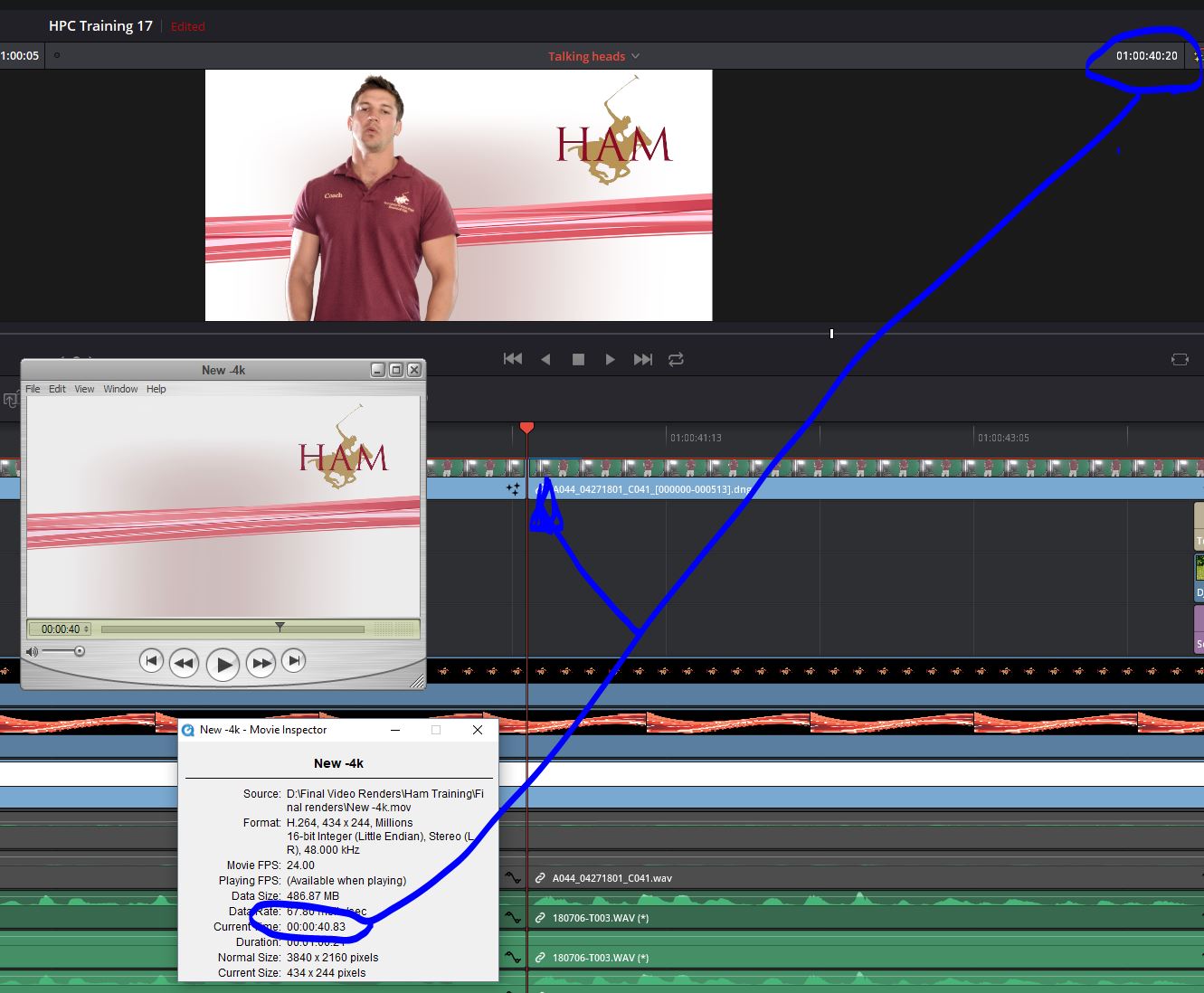Open Window menu in QuickTime player

coord(120,389)
